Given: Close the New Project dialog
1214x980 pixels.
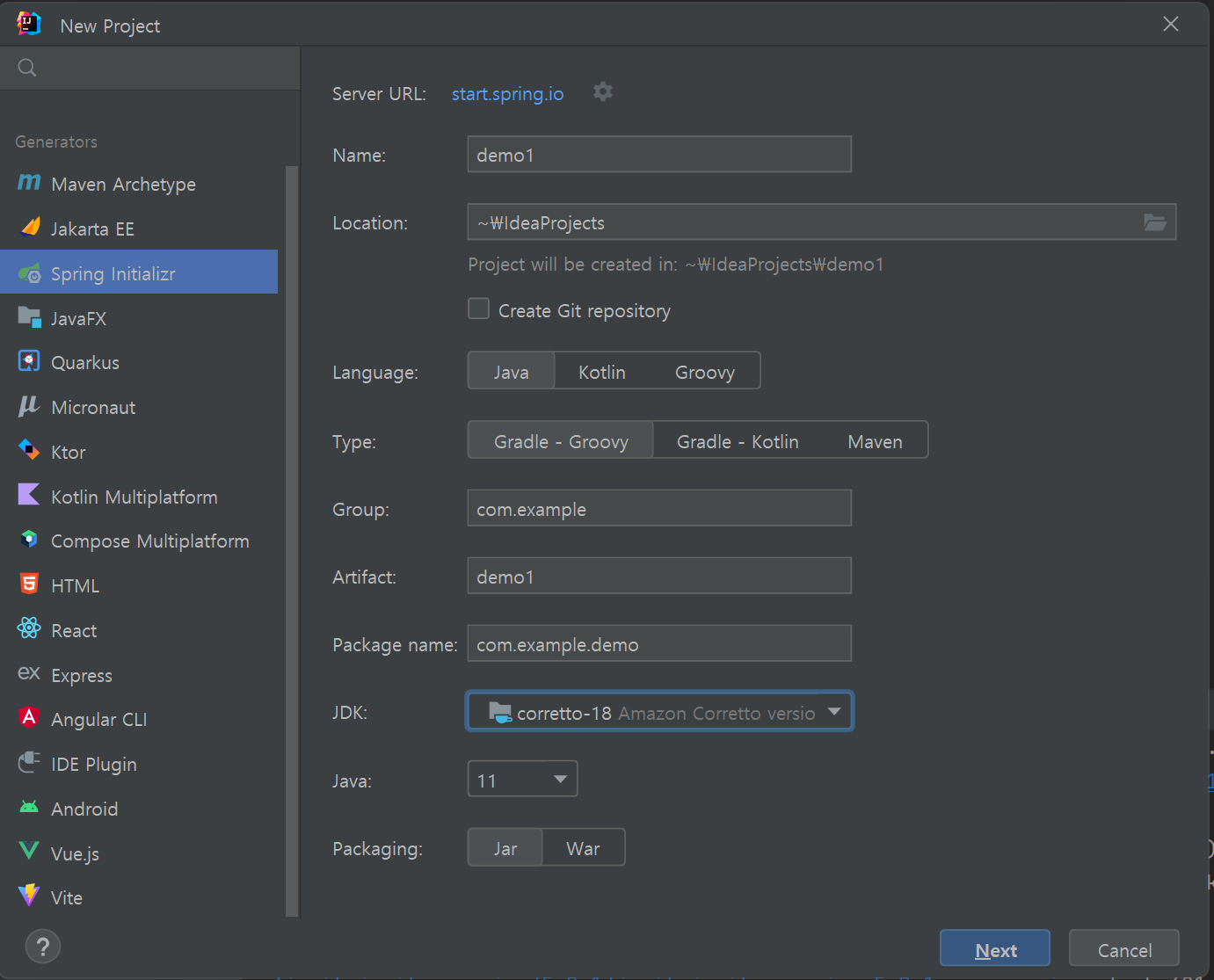Looking at the screenshot, I should pos(1171,24).
